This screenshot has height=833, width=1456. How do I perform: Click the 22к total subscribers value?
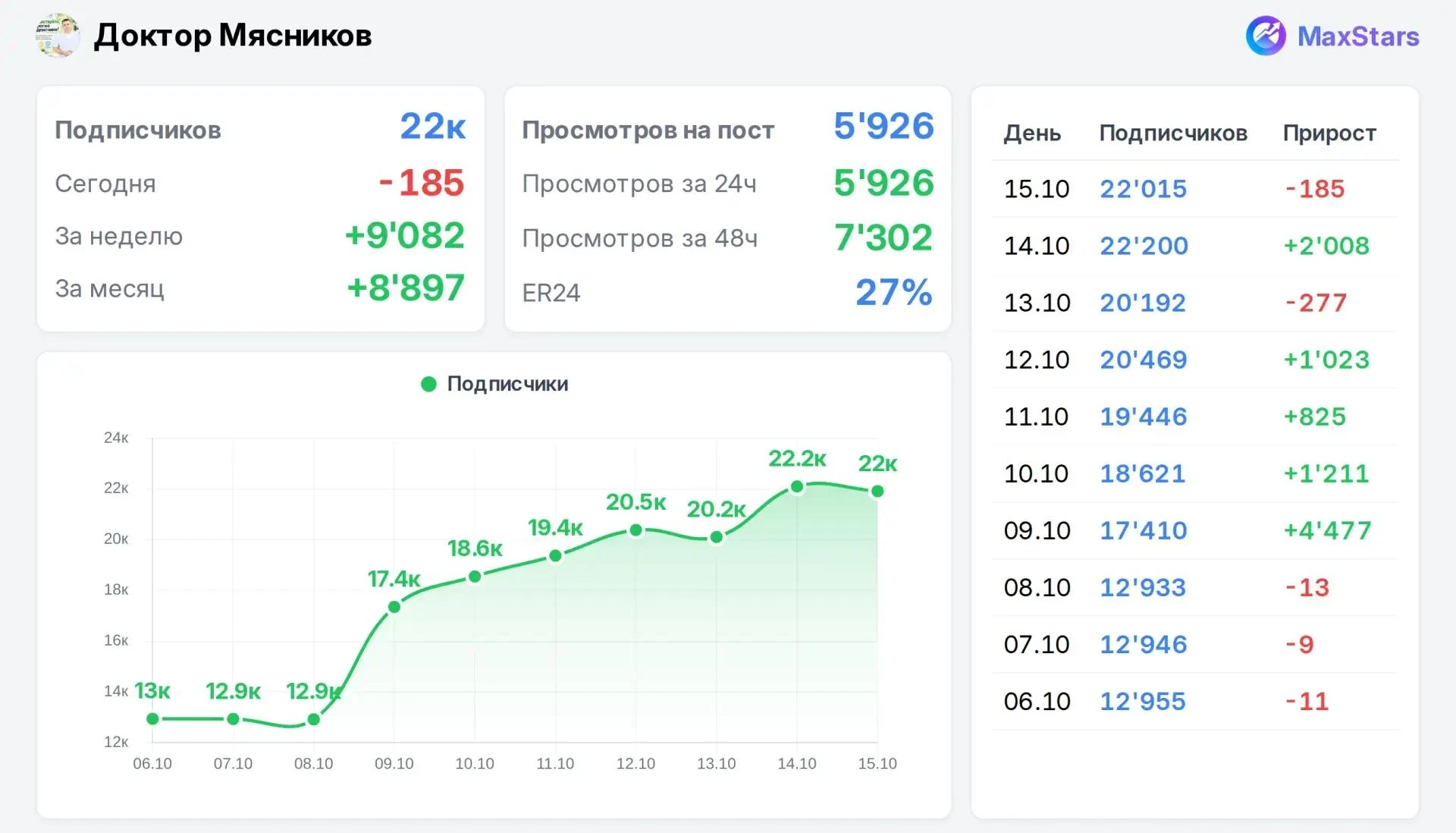433,126
